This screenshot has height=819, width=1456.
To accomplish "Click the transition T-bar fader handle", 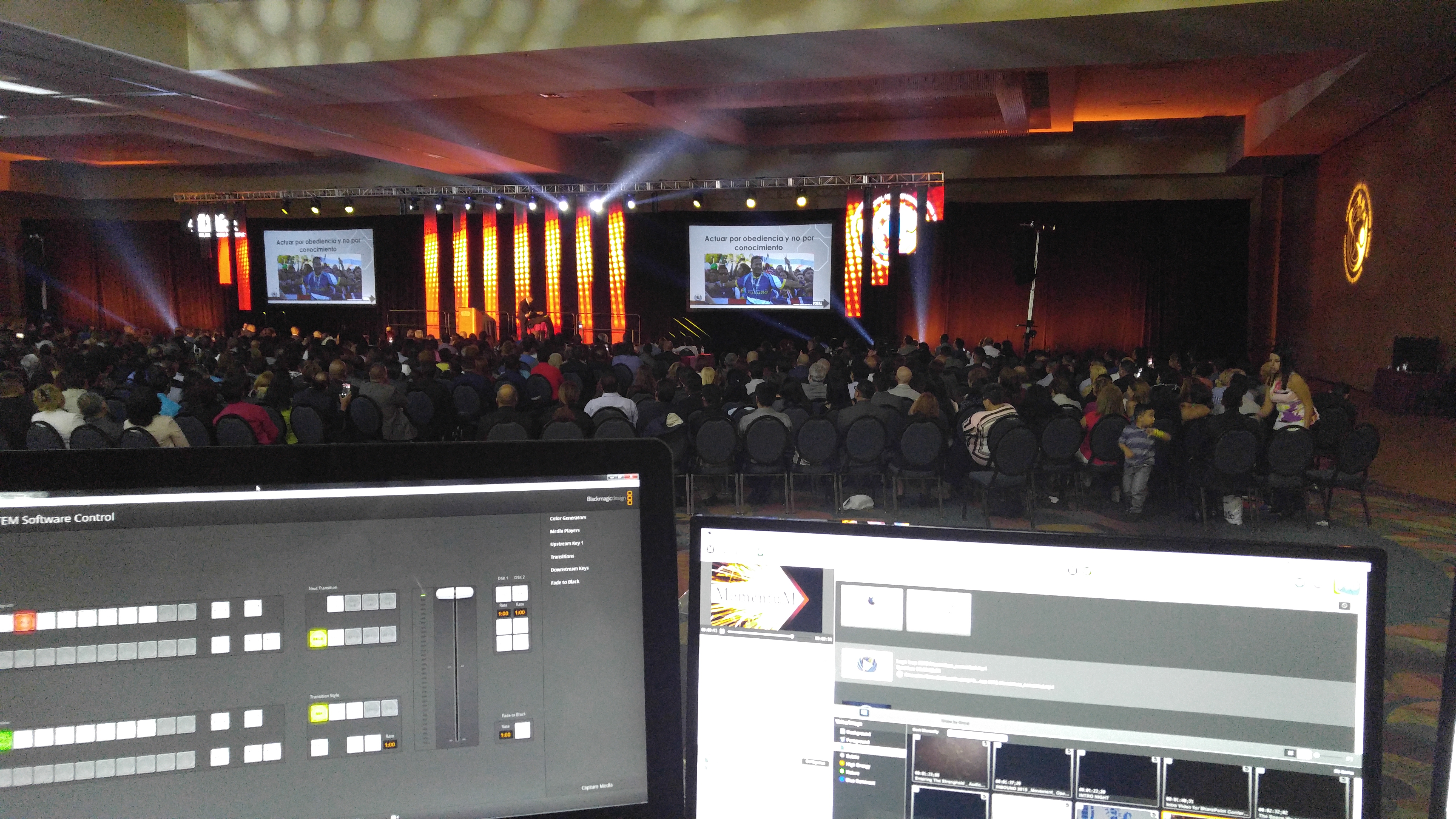I will point(454,593).
